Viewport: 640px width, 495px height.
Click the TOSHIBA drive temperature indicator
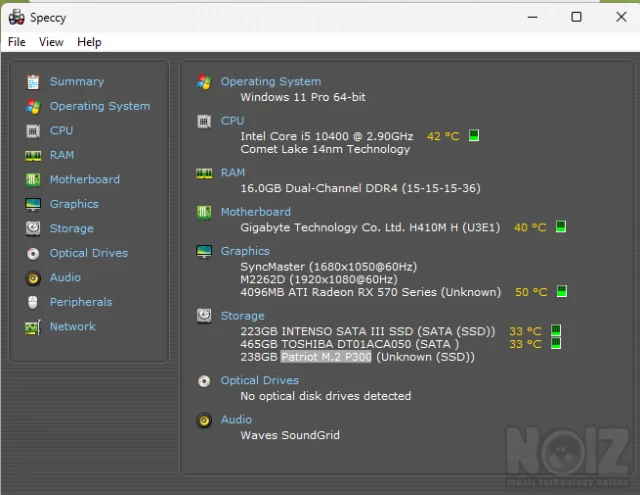pos(556,343)
